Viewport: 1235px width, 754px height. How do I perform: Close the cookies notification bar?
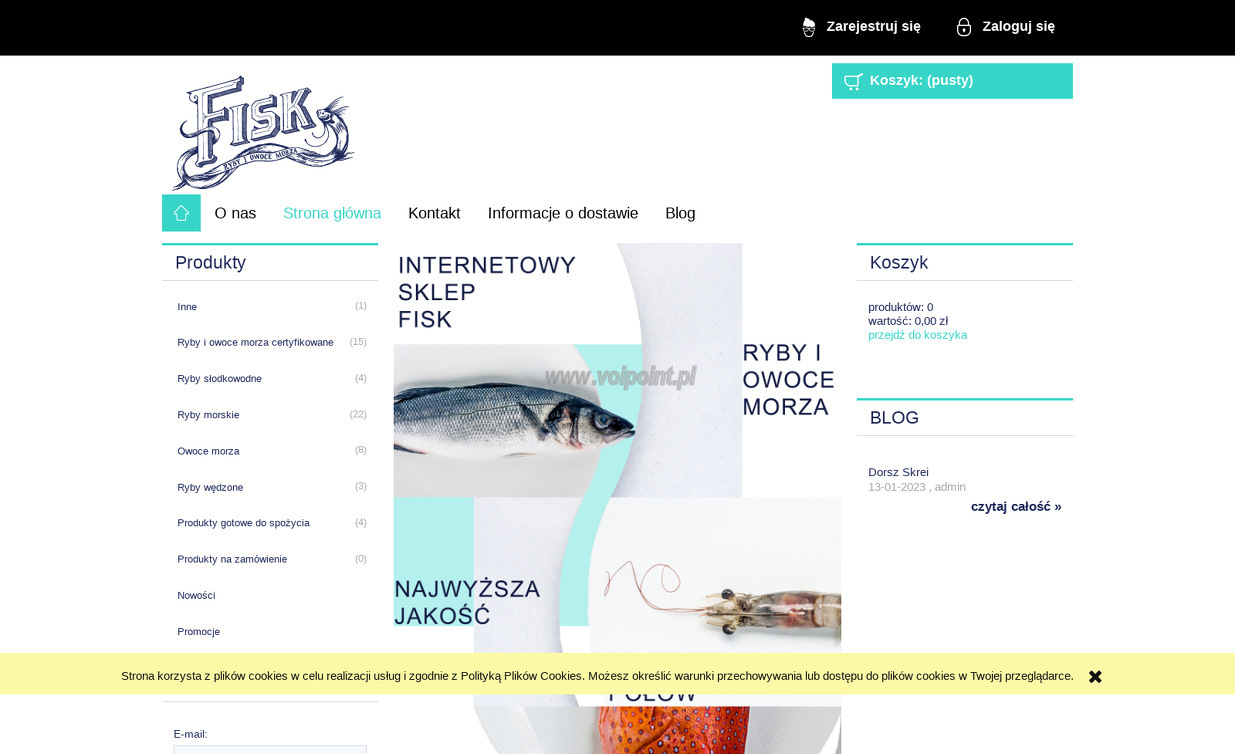click(1095, 676)
